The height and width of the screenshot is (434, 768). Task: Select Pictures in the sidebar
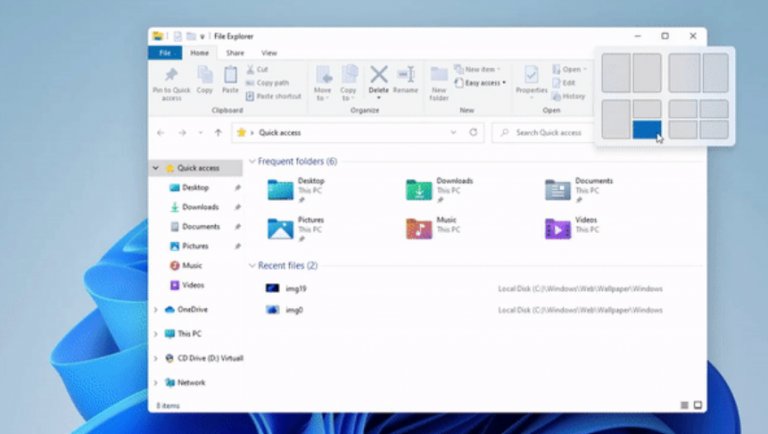pyautogui.click(x=195, y=246)
